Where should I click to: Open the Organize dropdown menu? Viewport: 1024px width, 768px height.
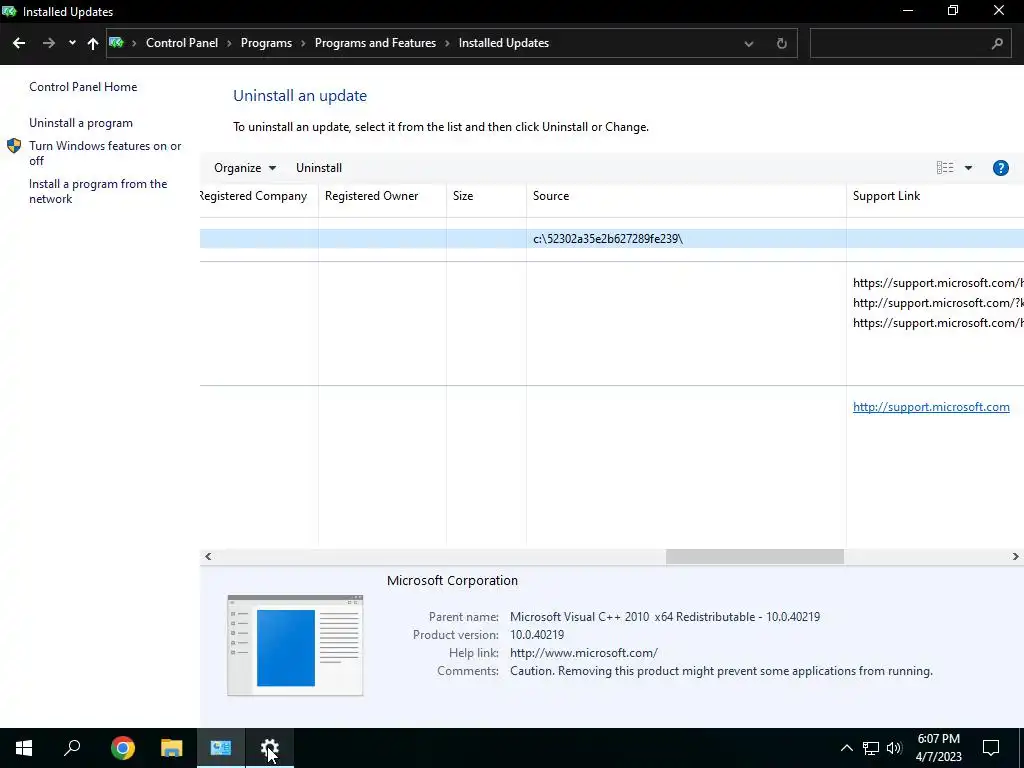tap(245, 168)
